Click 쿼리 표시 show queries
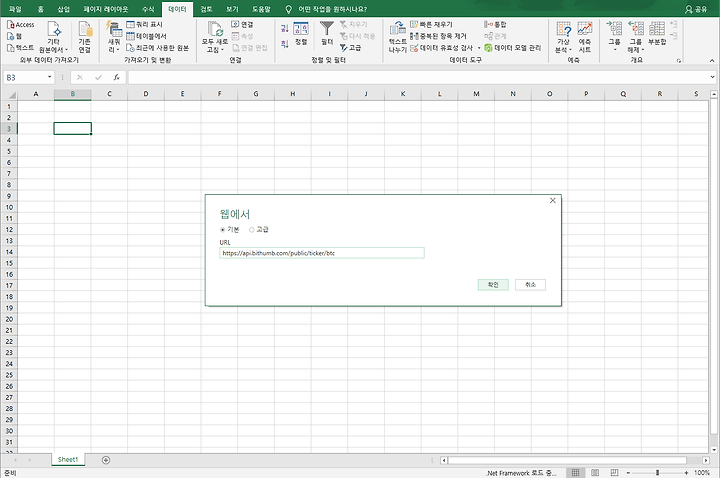 click(144, 24)
